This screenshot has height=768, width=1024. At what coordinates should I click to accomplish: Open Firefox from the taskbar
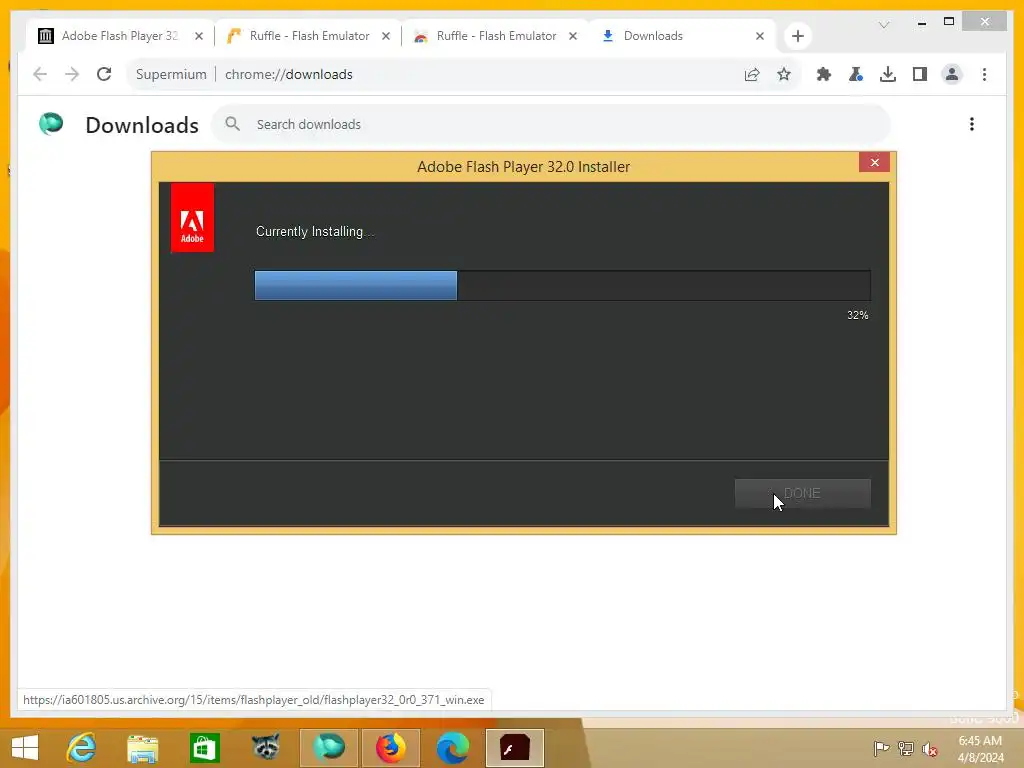(x=391, y=748)
